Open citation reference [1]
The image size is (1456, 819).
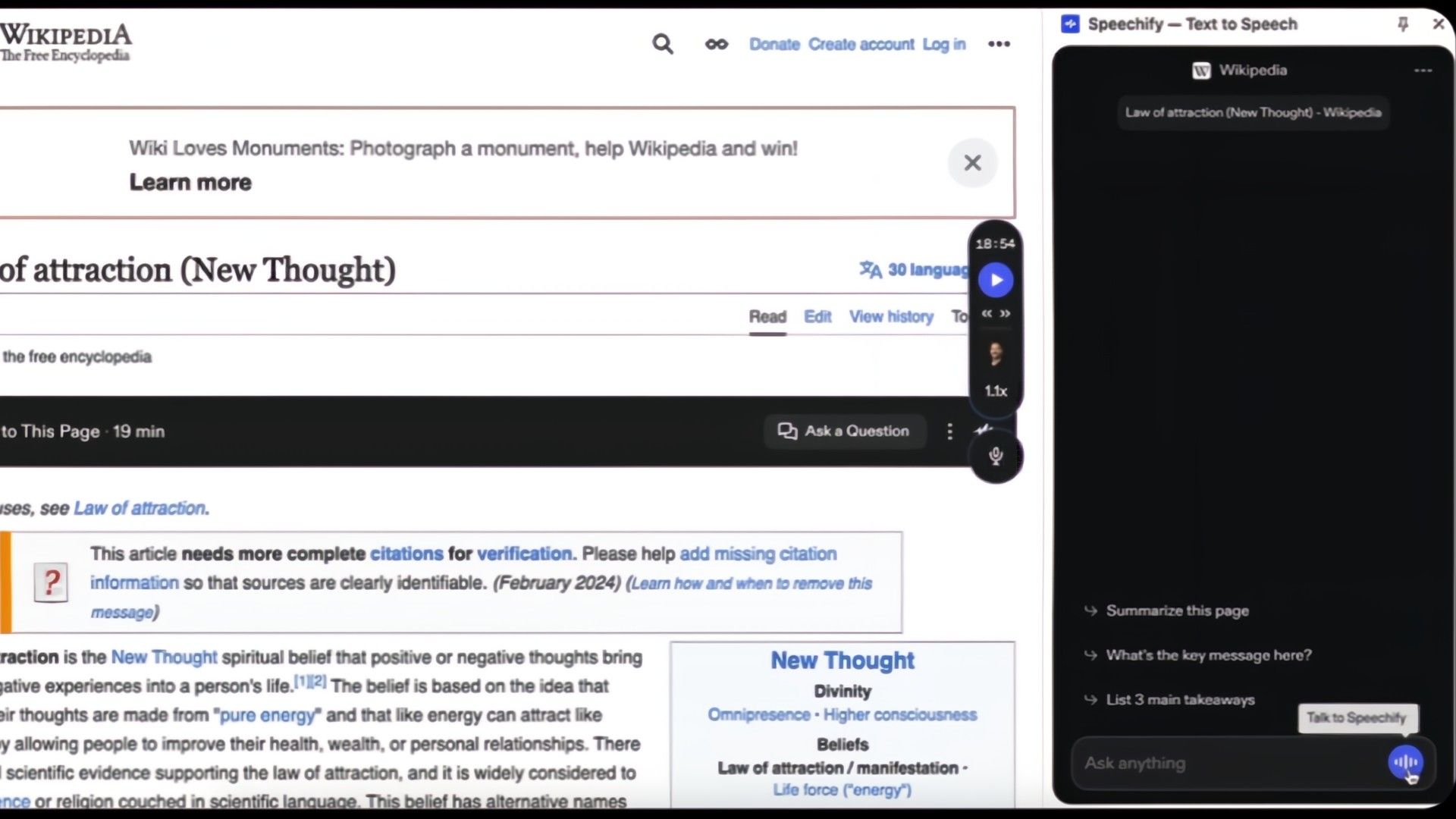(x=301, y=681)
